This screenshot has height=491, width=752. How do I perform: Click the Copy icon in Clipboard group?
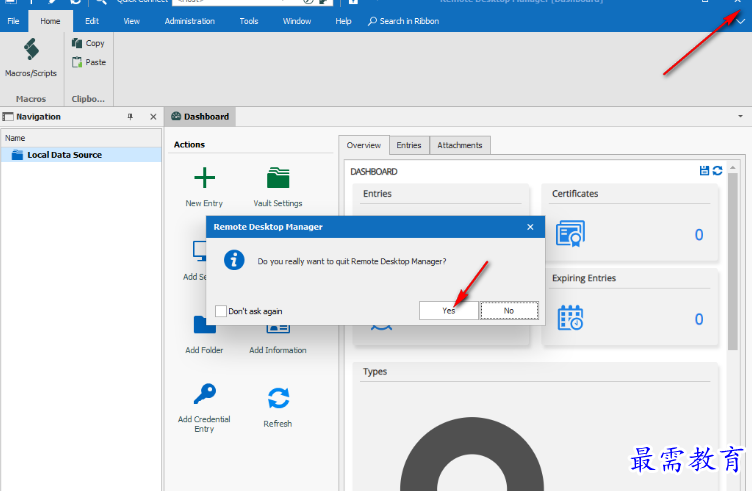click(77, 43)
